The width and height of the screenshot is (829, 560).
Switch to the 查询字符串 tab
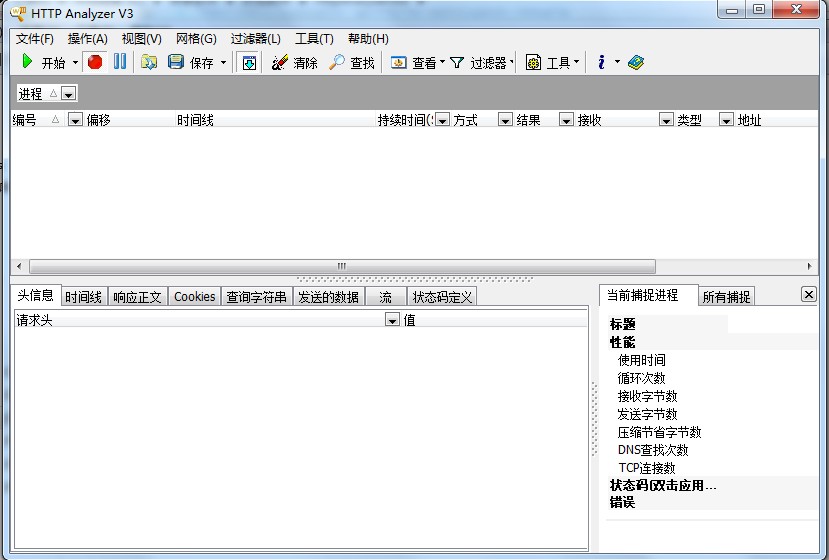256,297
